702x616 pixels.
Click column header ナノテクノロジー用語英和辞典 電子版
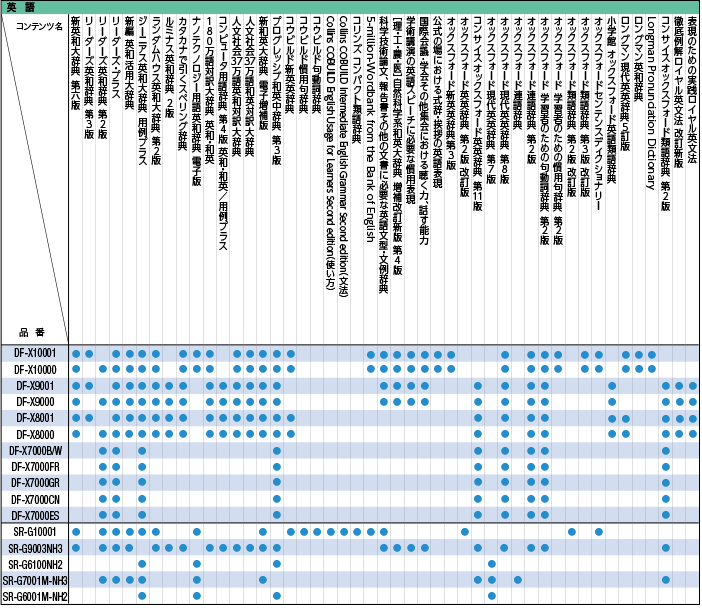pyautogui.click(x=196, y=102)
